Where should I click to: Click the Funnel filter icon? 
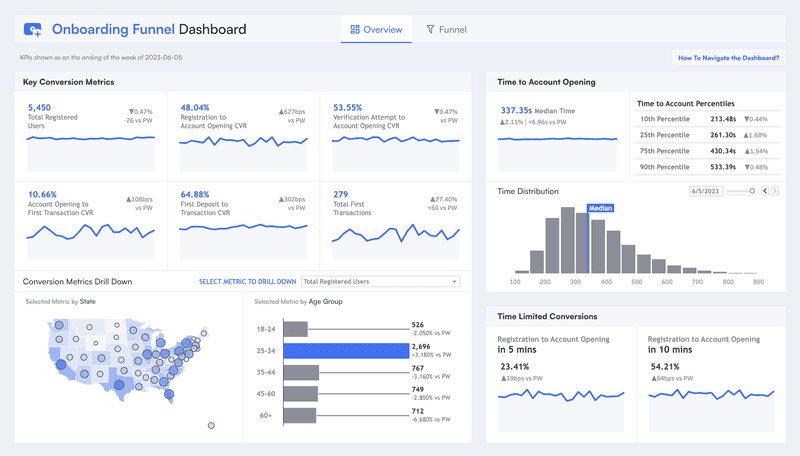click(431, 30)
